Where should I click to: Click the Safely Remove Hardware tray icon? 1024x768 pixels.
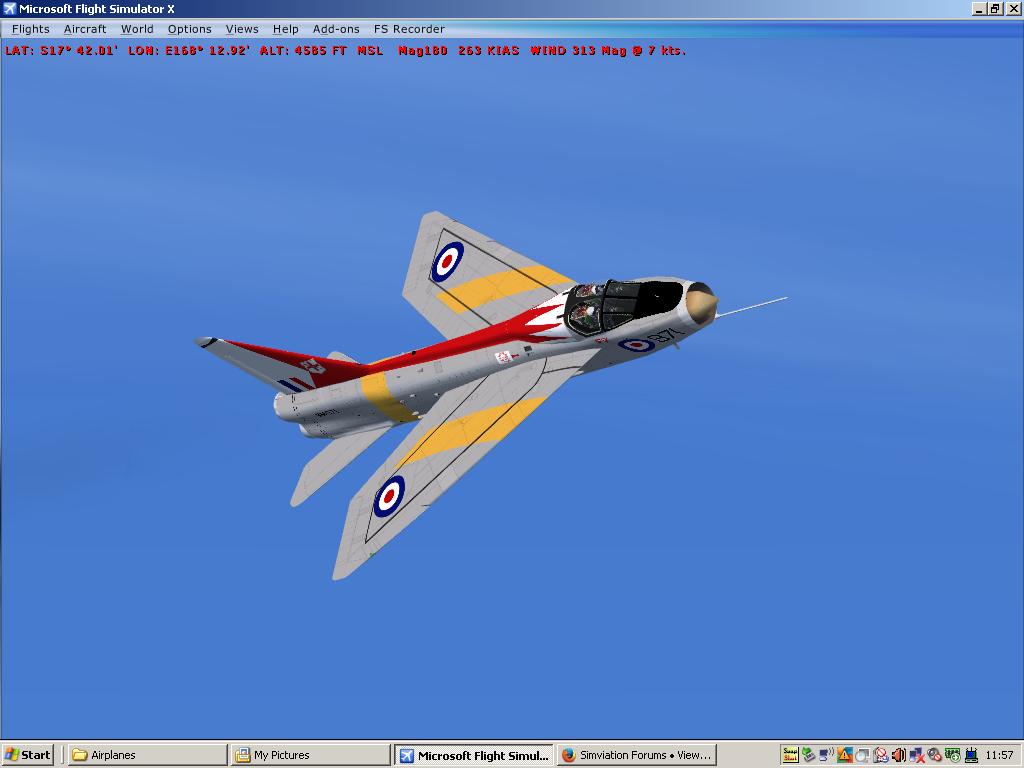coord(808,755)
